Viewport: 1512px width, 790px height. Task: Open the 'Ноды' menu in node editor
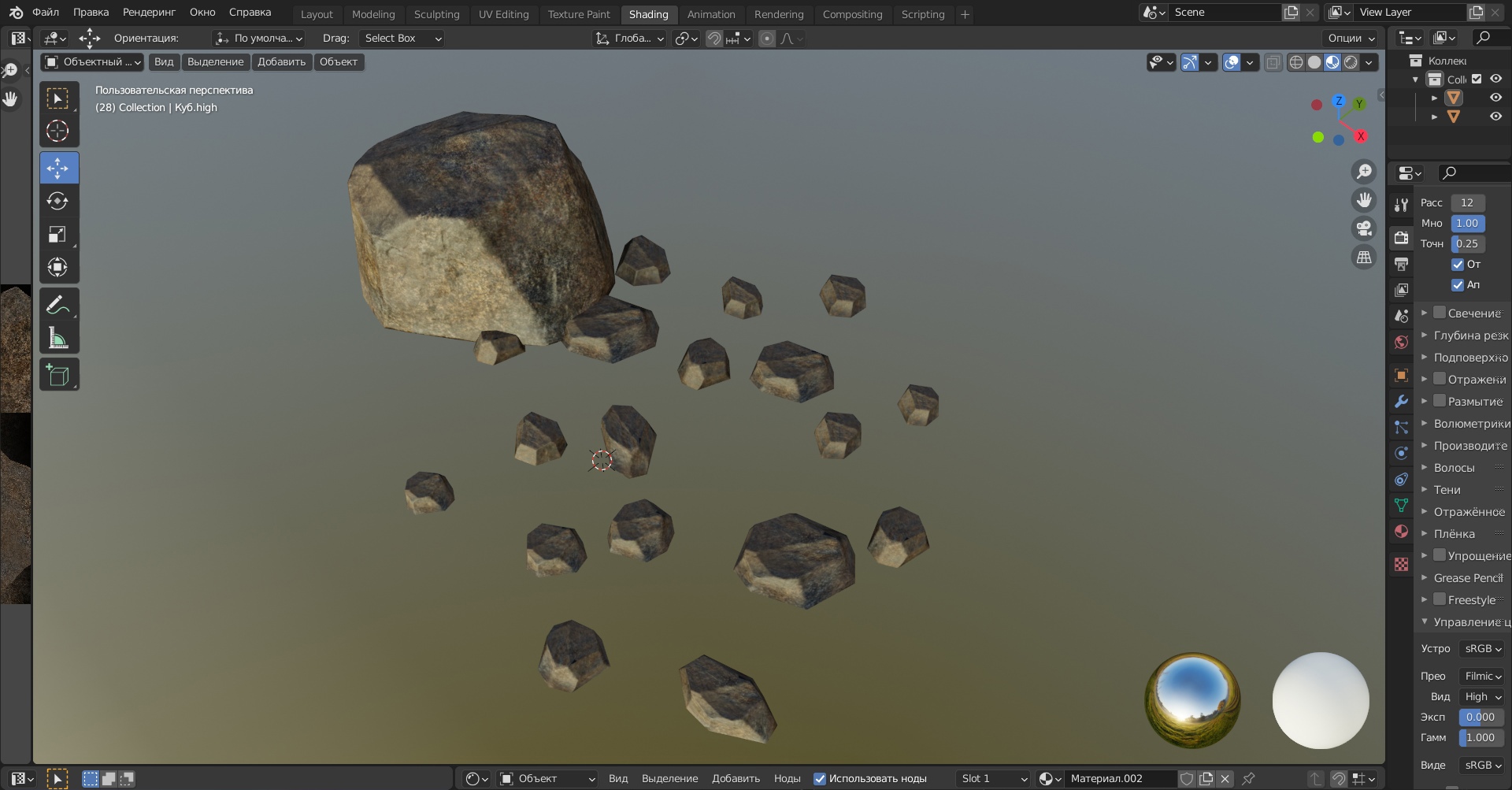(787, 778)
